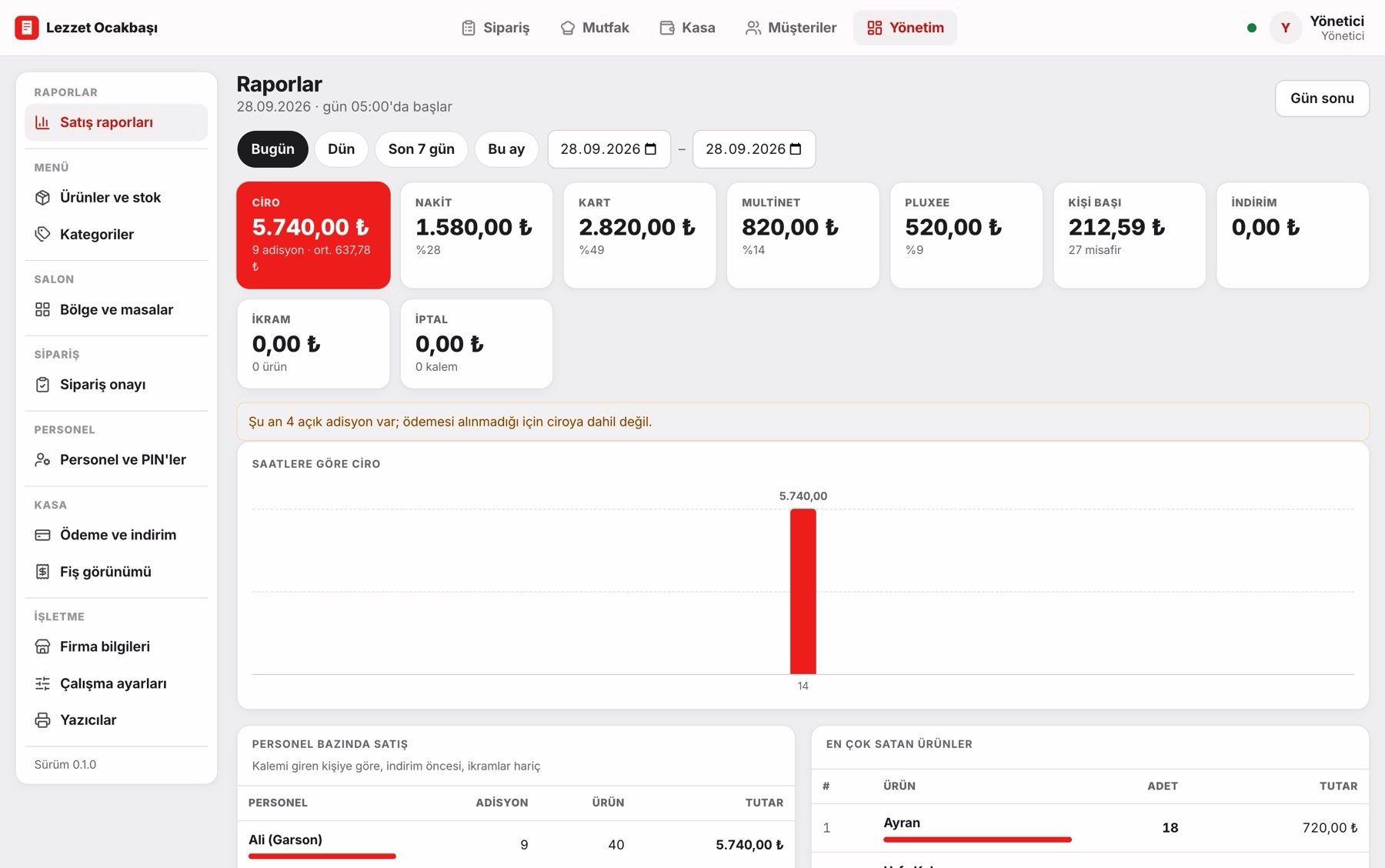Viewport: 1385px width, 868px height.
Task: Click the end date input field
Action: [x=754, y=149]
